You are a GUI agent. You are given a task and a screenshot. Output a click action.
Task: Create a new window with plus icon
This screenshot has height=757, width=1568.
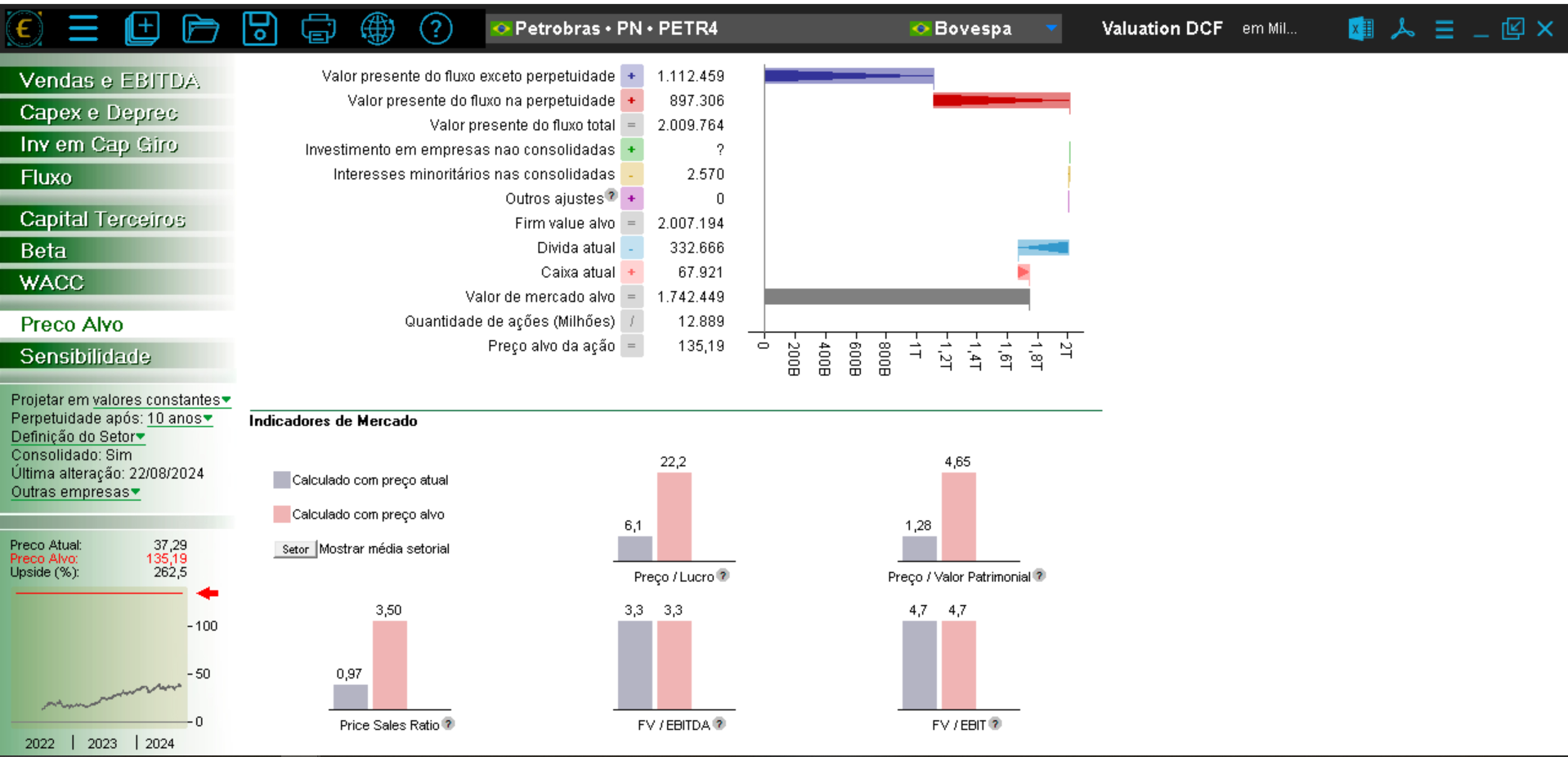pos(142,29)
